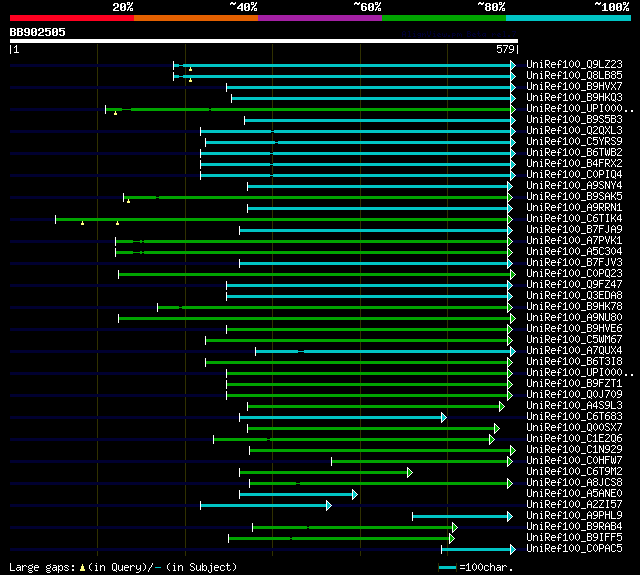This screenshot has width=640, height=575.
Task: Click the UniRef100_Q9LZ23 hit label
Action: (574, 64)
